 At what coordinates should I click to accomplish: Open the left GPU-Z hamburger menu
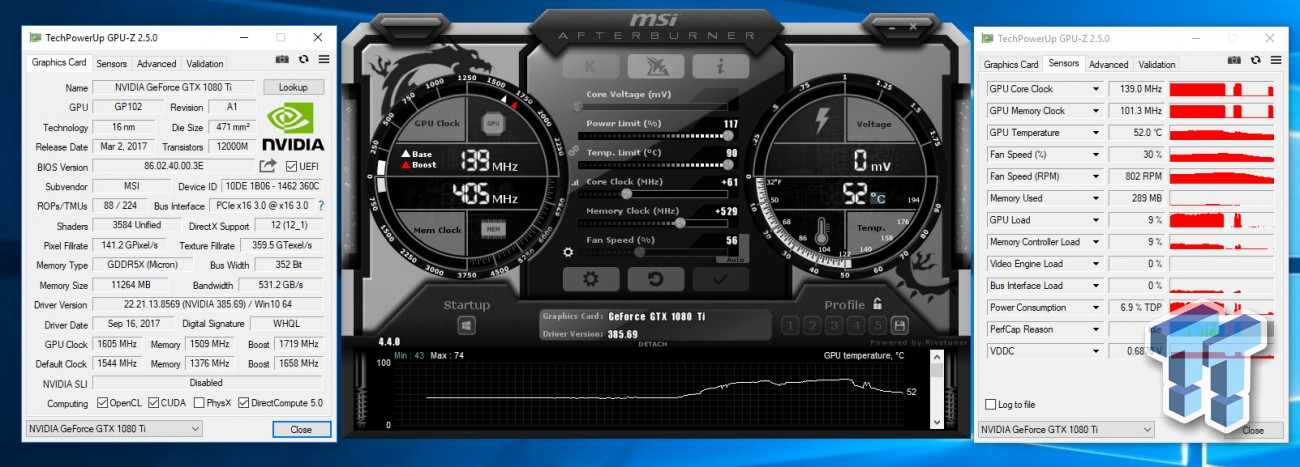pyautogui.click(x=323, y=60)
